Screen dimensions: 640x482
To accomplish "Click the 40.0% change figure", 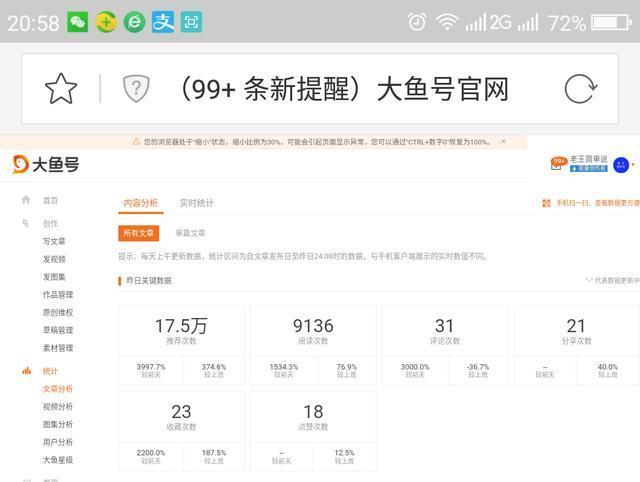I will 608,367.
